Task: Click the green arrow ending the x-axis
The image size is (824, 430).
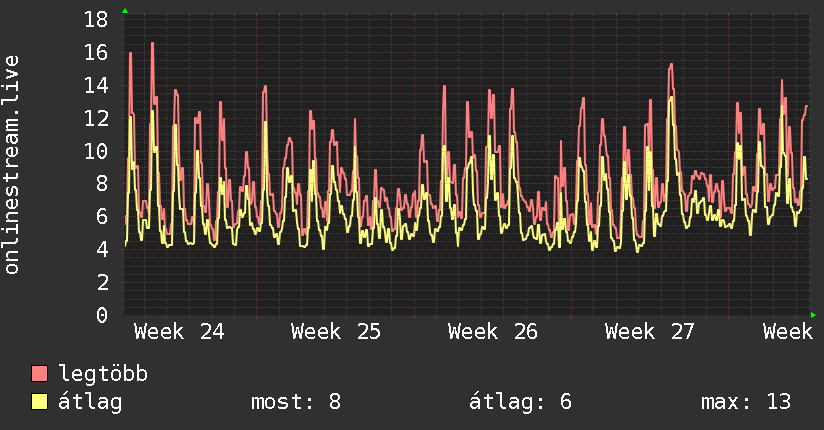Action: tap(813, 315)
